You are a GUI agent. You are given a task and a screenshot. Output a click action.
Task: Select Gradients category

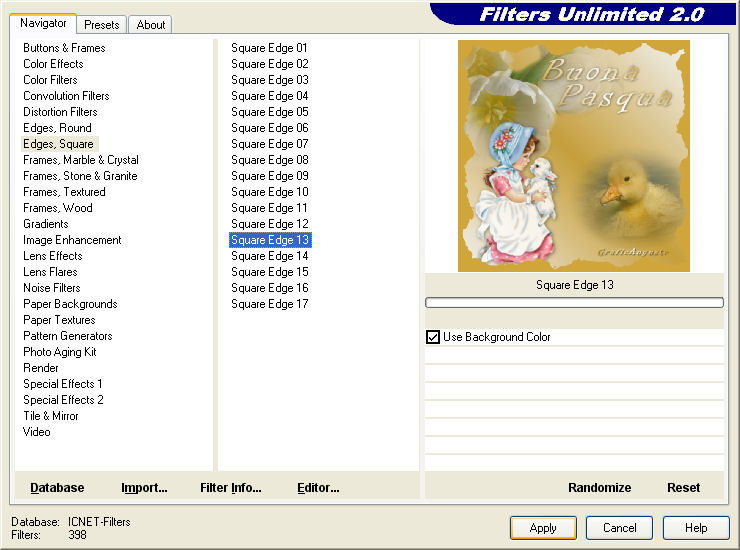point(46,224)
